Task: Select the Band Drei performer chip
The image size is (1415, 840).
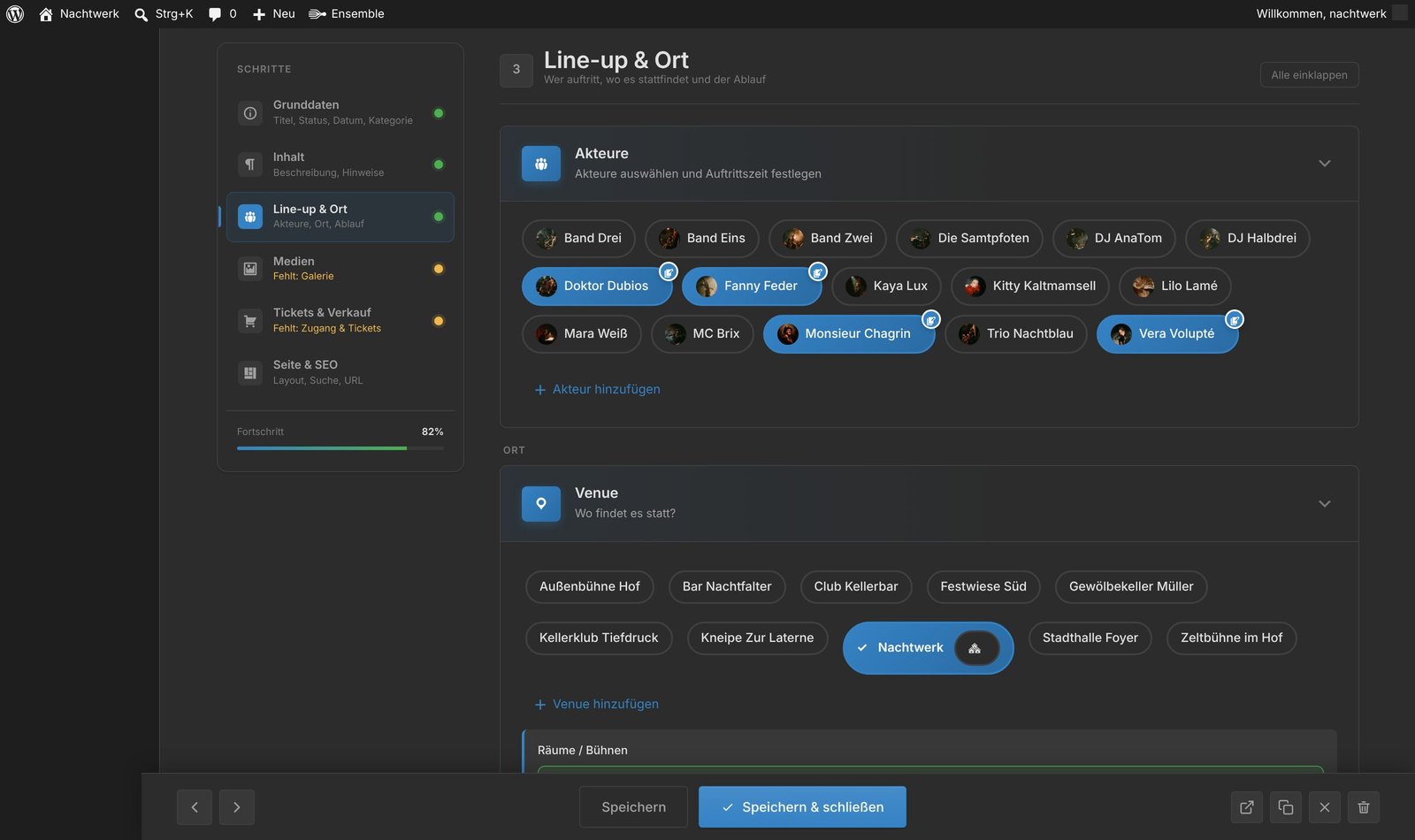Action: [x=578, y=239]
